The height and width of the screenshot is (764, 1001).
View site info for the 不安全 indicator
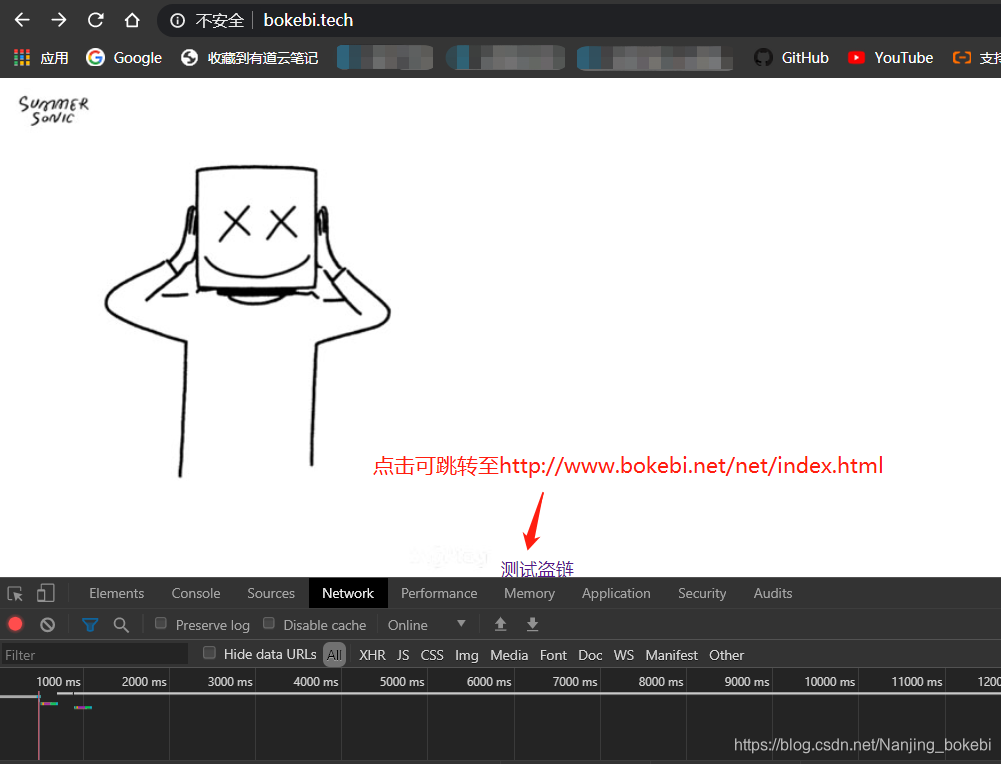coord(206,20)
